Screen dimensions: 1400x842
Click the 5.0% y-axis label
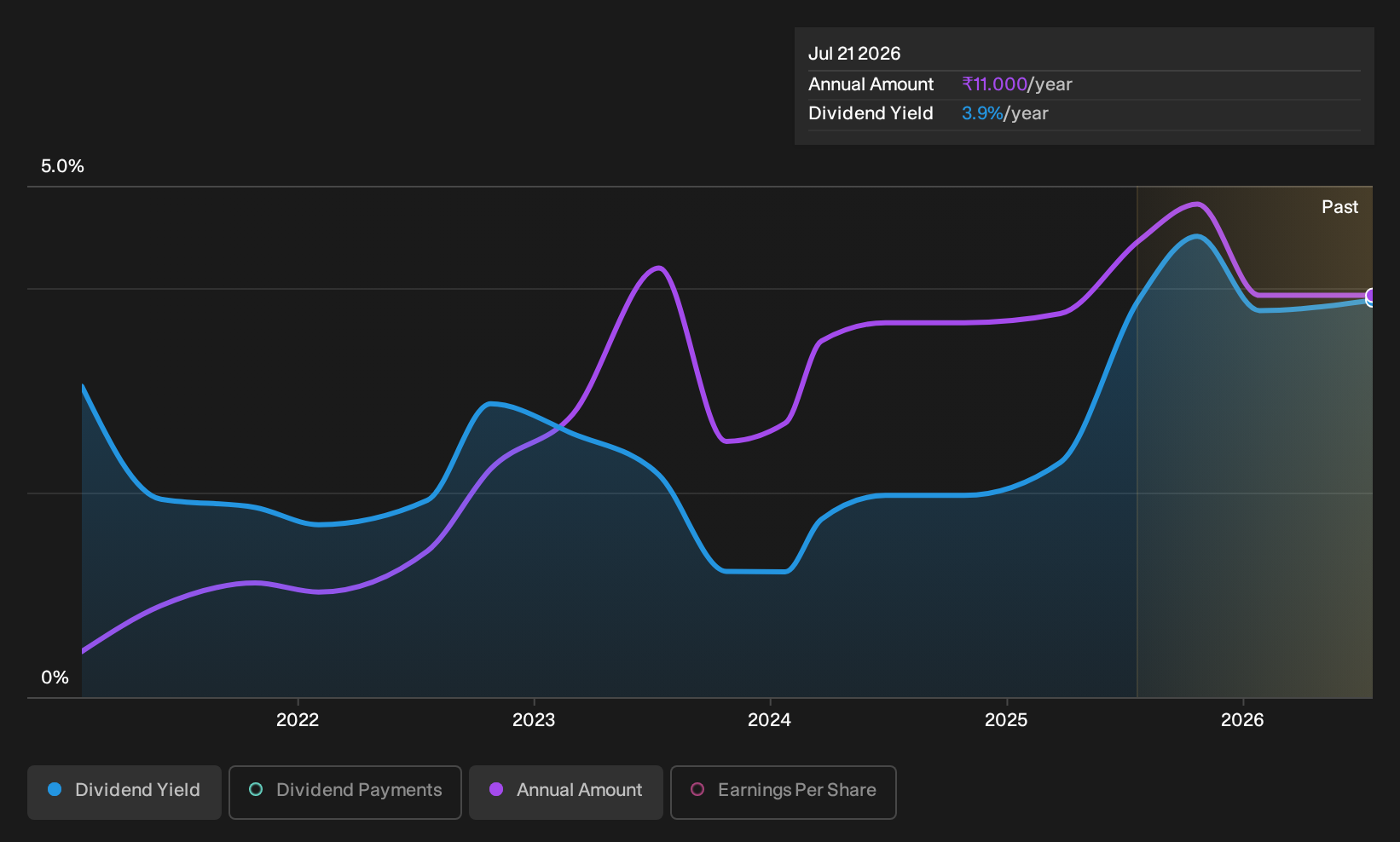tap(62, 166)
